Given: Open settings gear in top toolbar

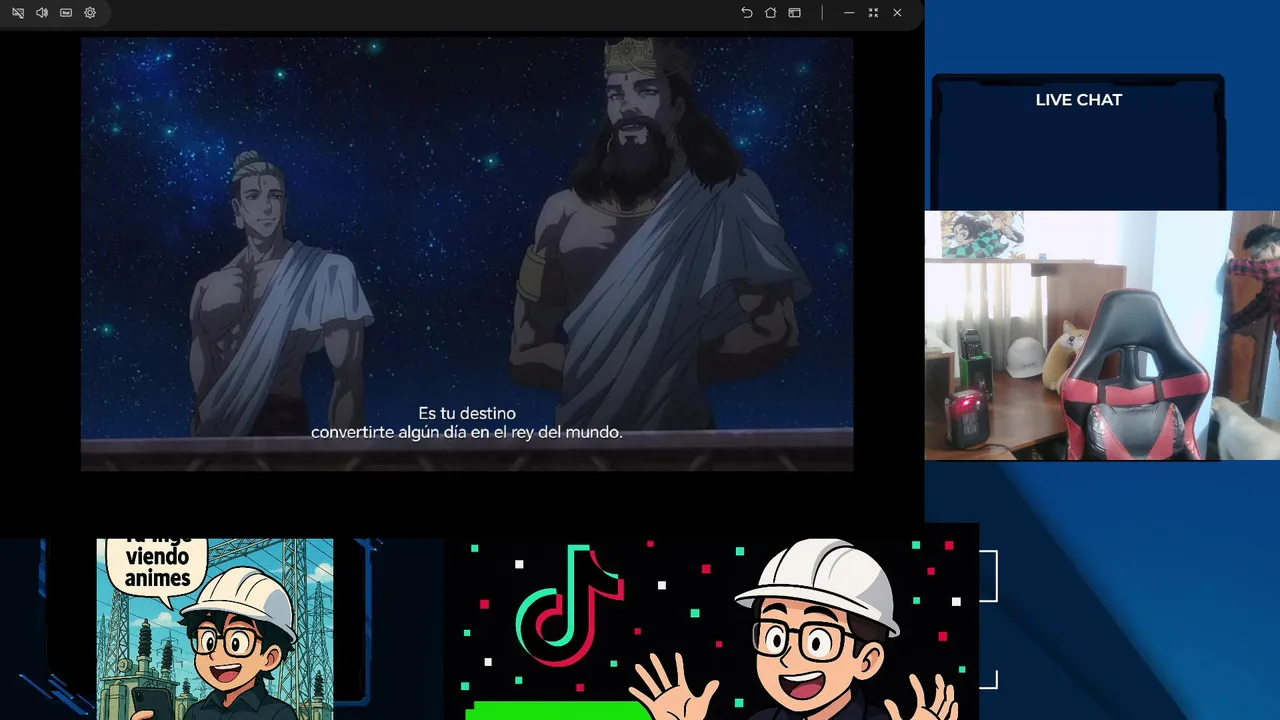Looking at the screenshot, I should [x=90, y=13].
